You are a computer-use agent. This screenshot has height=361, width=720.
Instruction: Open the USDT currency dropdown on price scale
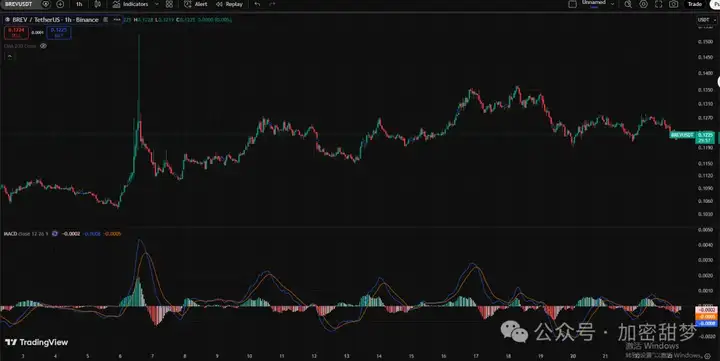pyautogui.click(x=706, y=20)
